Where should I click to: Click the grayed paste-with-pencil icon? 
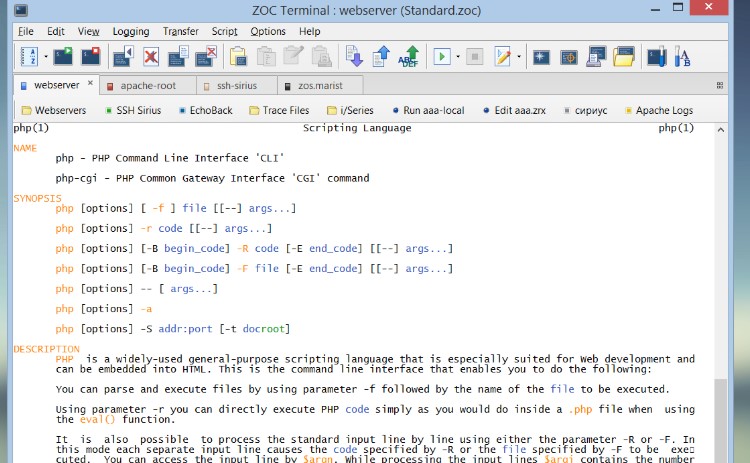tap(293, 56)
